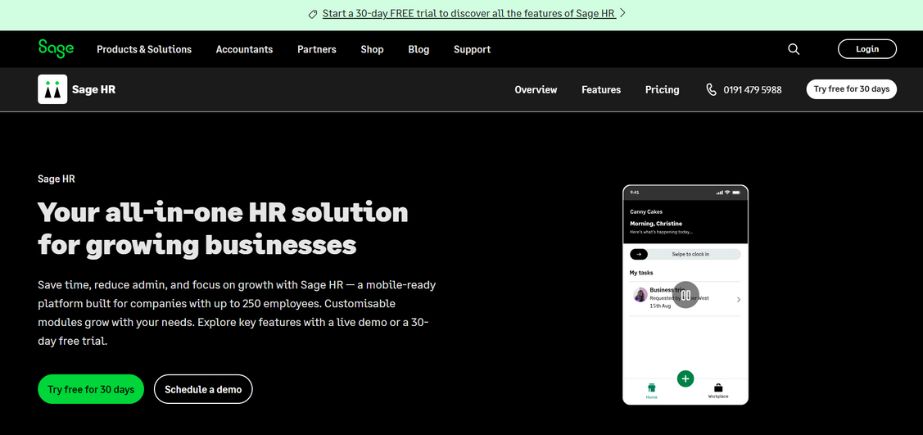Open the search magnifier icon
923x435 pixels.
click(793, 49)
